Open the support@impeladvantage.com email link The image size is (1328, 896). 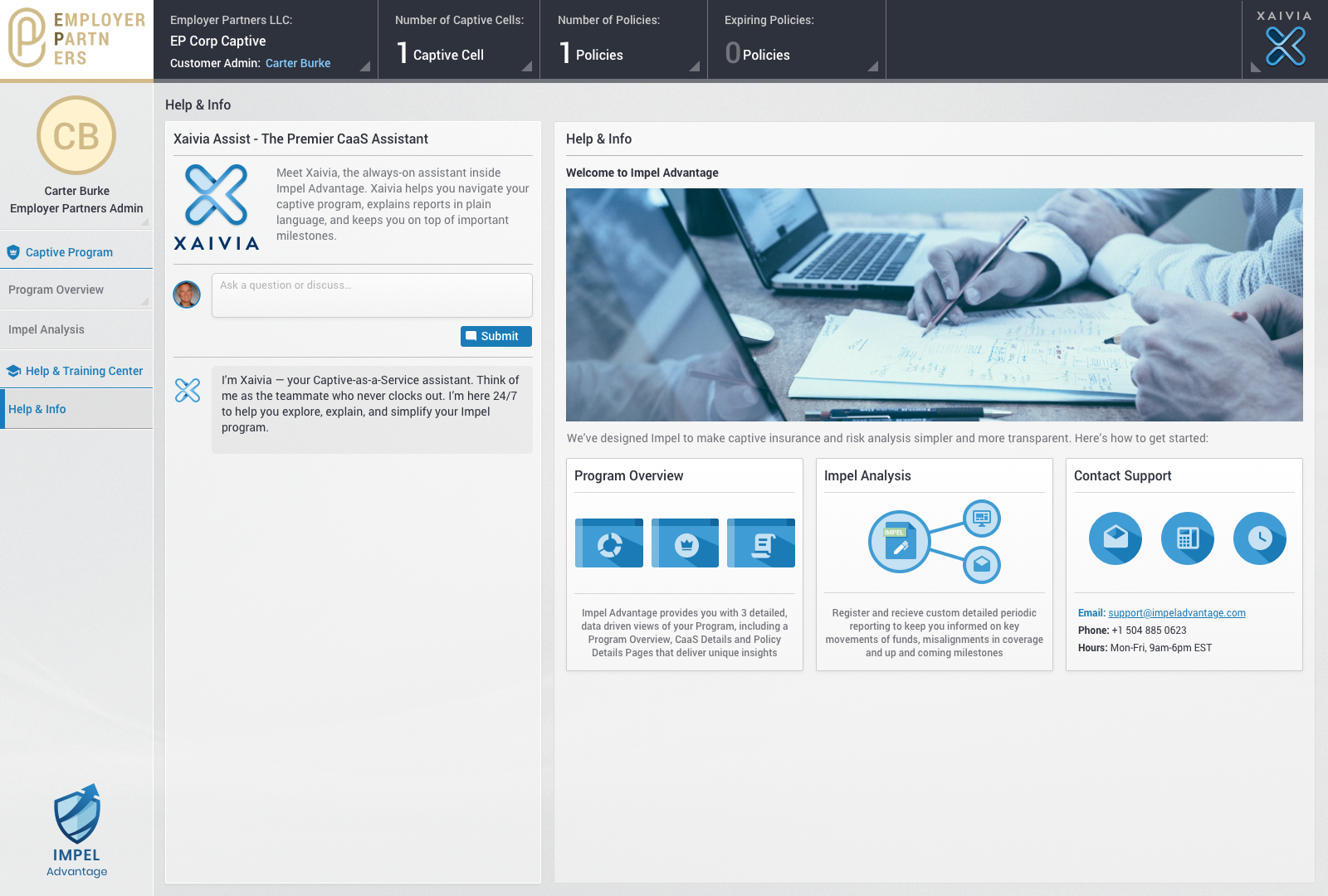[1177, 613]
